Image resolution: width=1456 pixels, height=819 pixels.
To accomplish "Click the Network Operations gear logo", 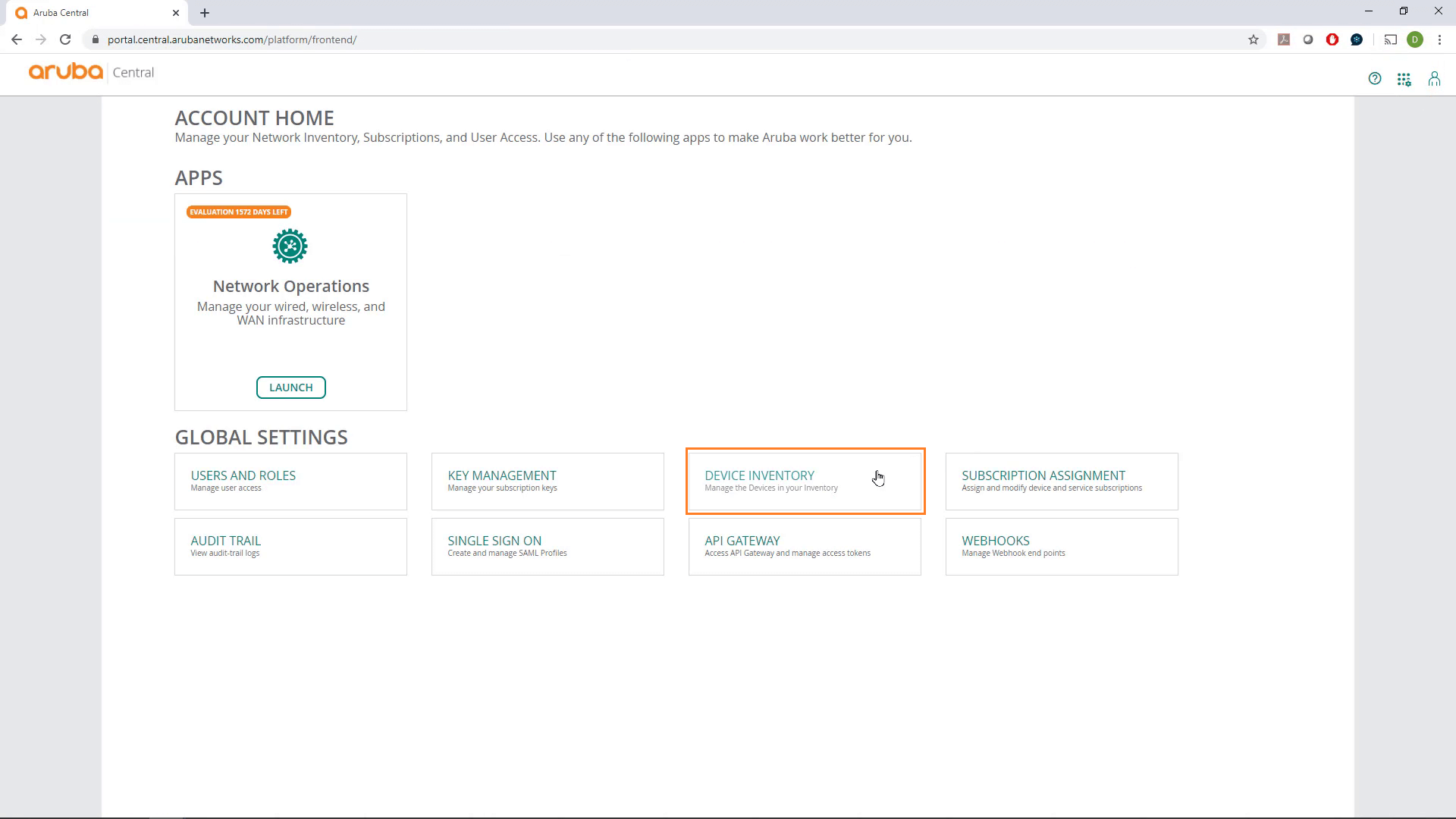I will point(290,246).
